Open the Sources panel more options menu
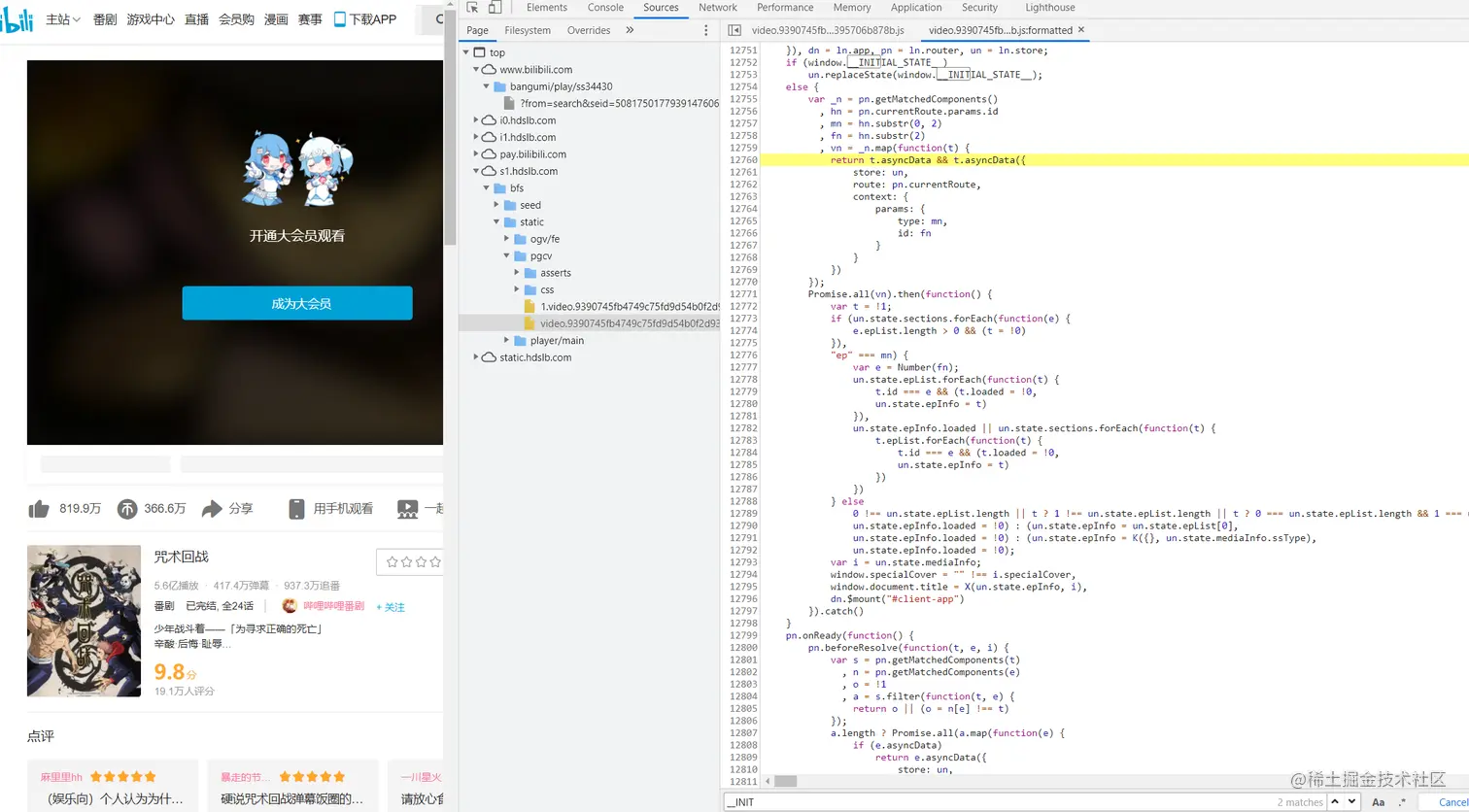 click(706, 30)
